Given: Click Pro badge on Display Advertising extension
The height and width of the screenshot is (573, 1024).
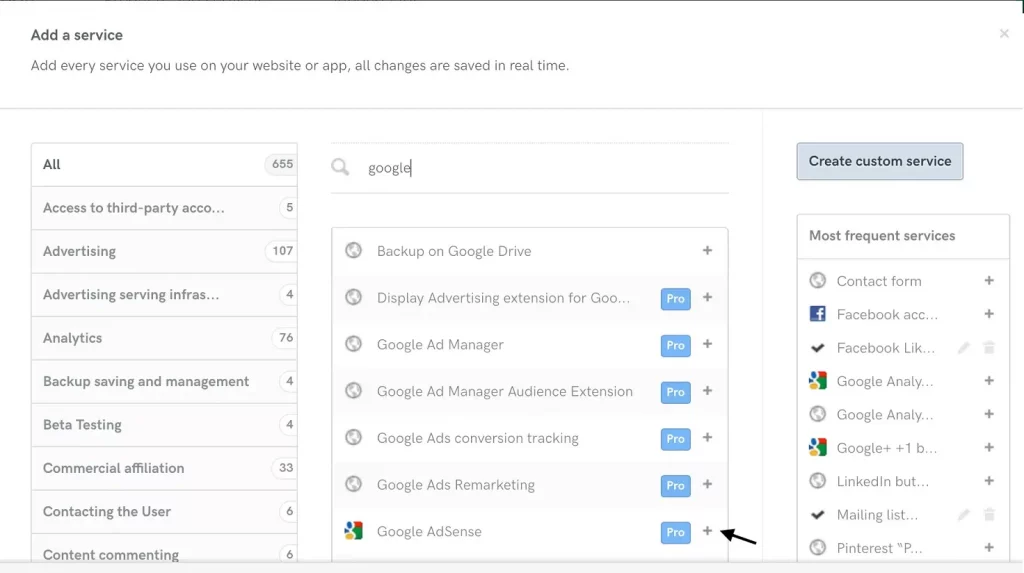Looking at the screenshot, I should pos(675,299).
